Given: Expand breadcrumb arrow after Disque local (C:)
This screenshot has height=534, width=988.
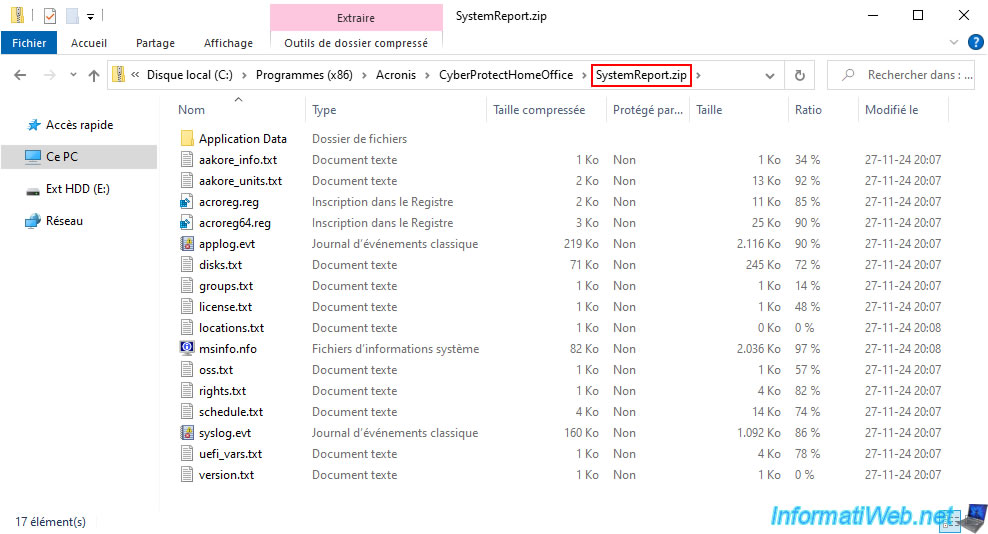Looking at the screenshot, I should tap(244, 76).
